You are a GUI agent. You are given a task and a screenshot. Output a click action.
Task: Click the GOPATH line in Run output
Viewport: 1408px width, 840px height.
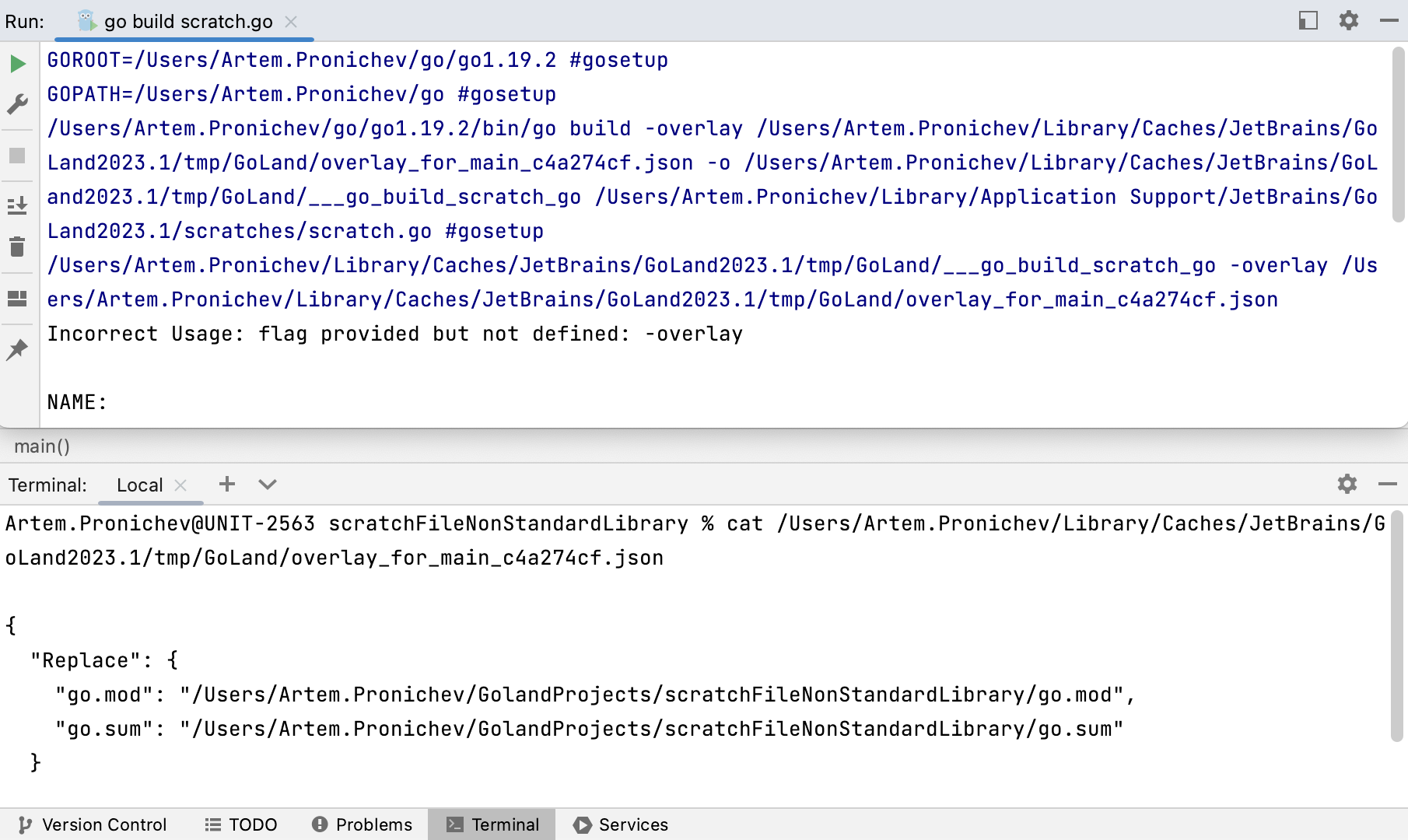coord(302,95)
